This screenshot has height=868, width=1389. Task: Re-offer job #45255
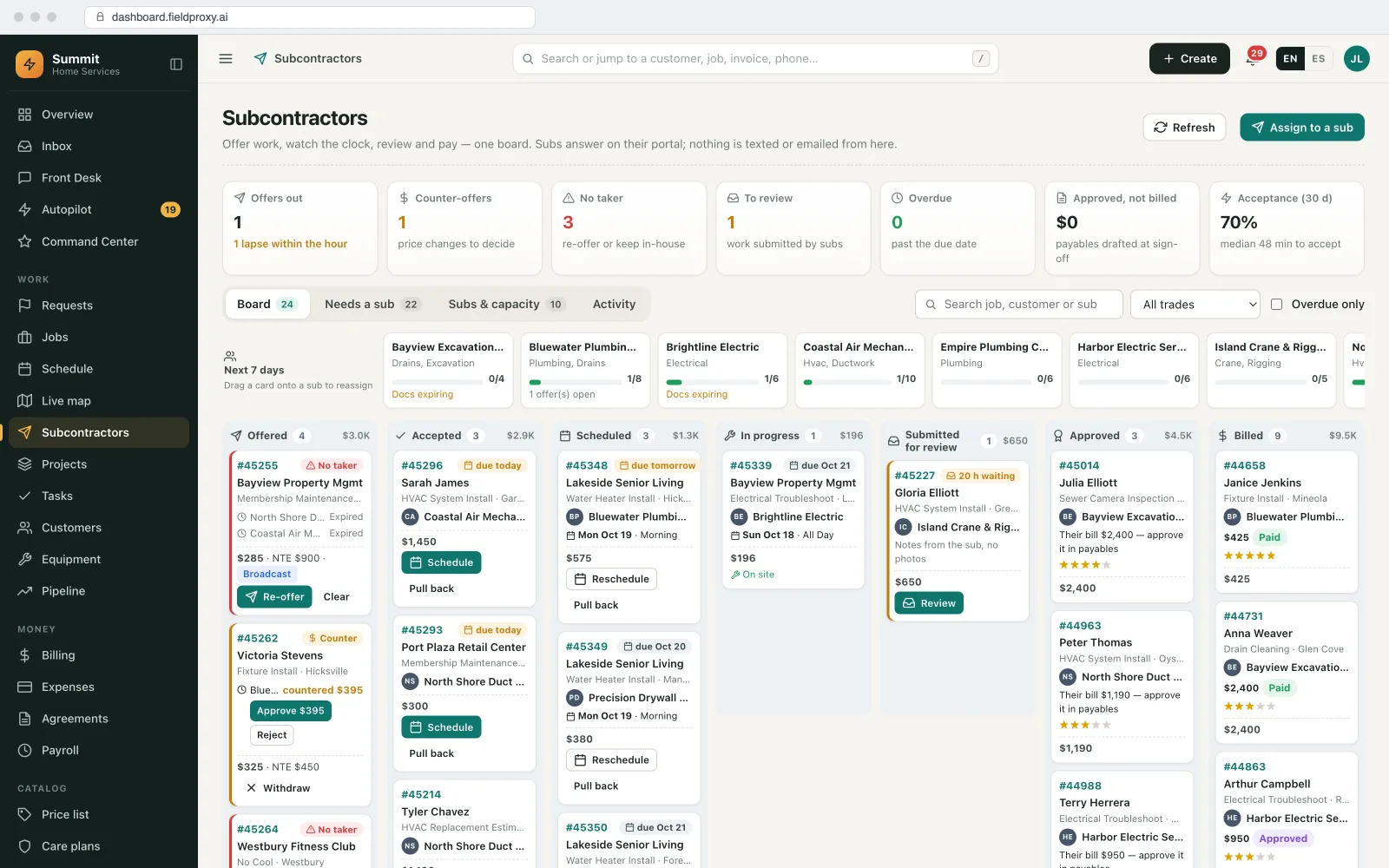point(274,597)
